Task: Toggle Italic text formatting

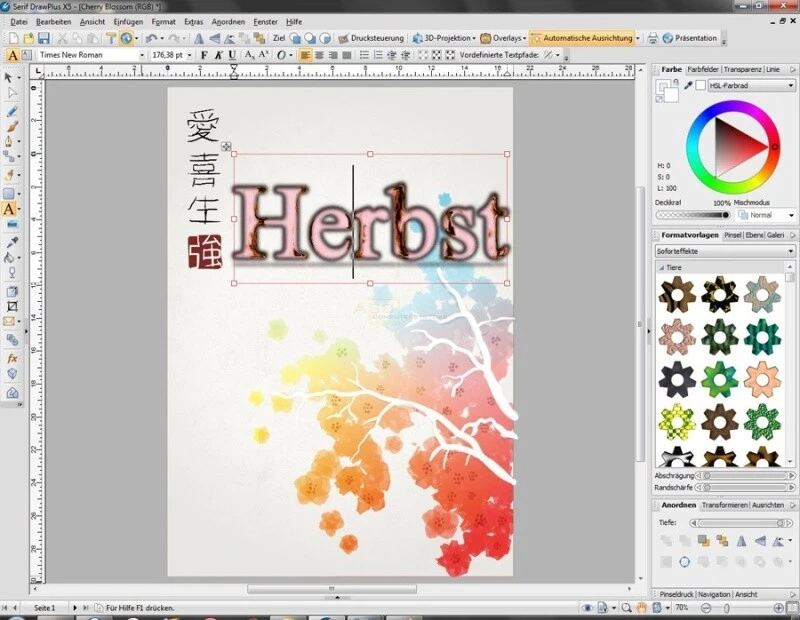Action: pyautogui.click(x=218, y=55)
